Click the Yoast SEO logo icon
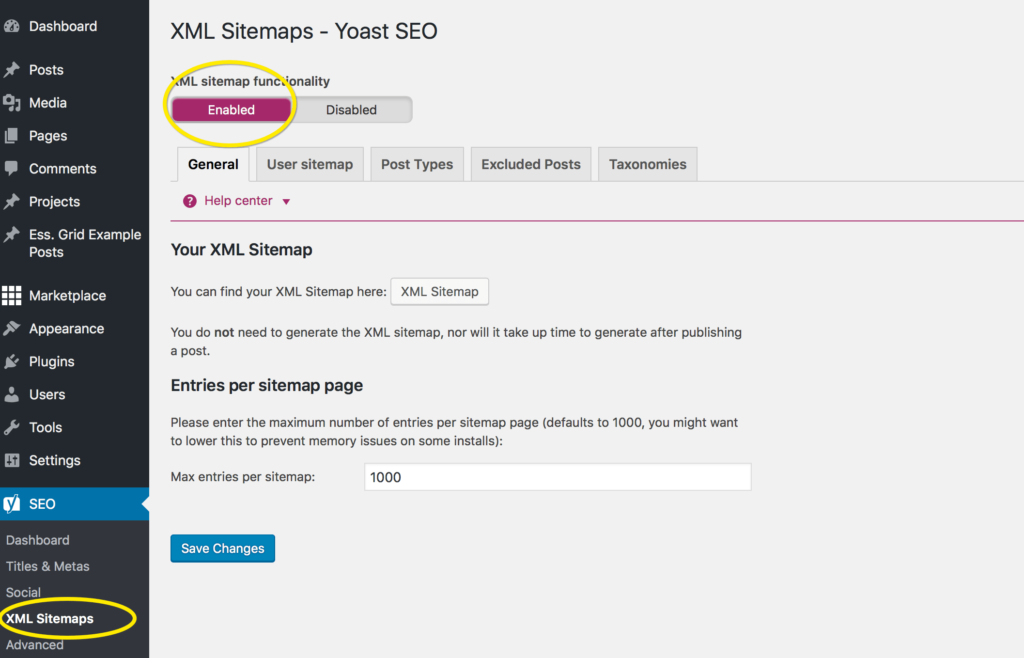This screenshot has height=658, width=1024. (x=11, y=504)
